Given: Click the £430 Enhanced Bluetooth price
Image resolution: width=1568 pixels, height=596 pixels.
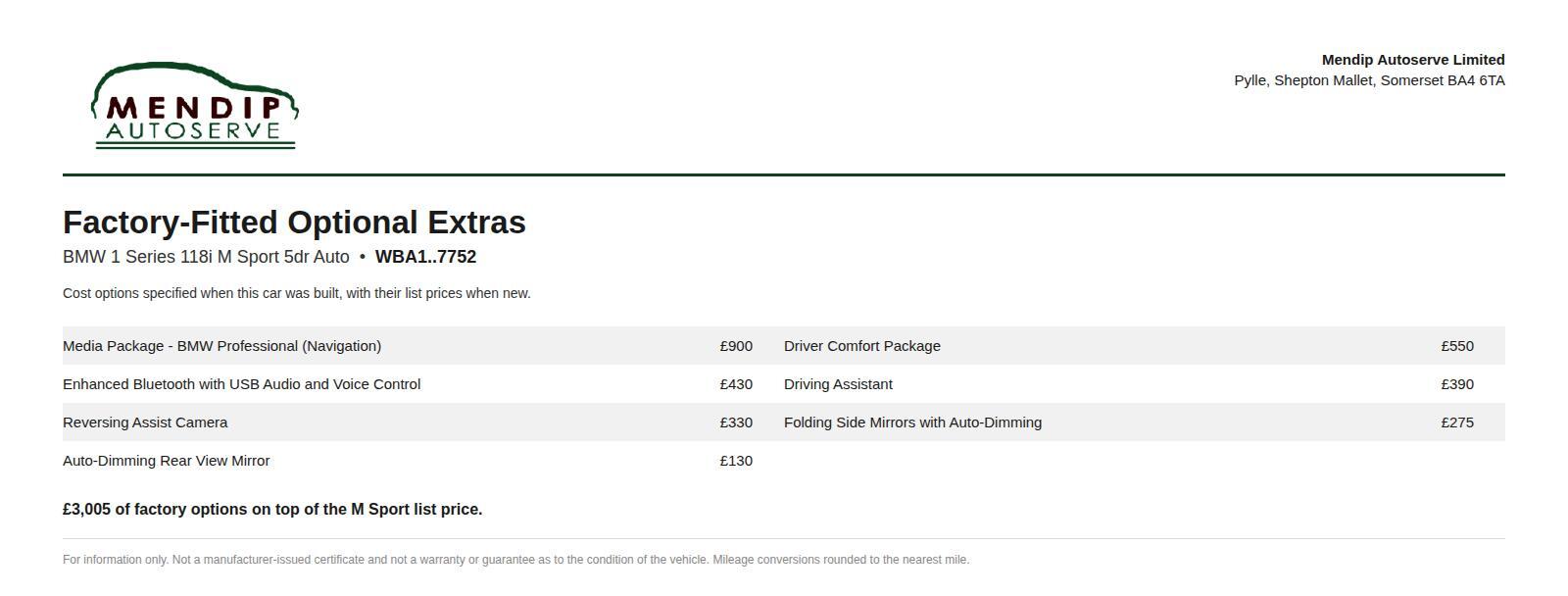Looking at the screenshot, I should coord(736,384).
